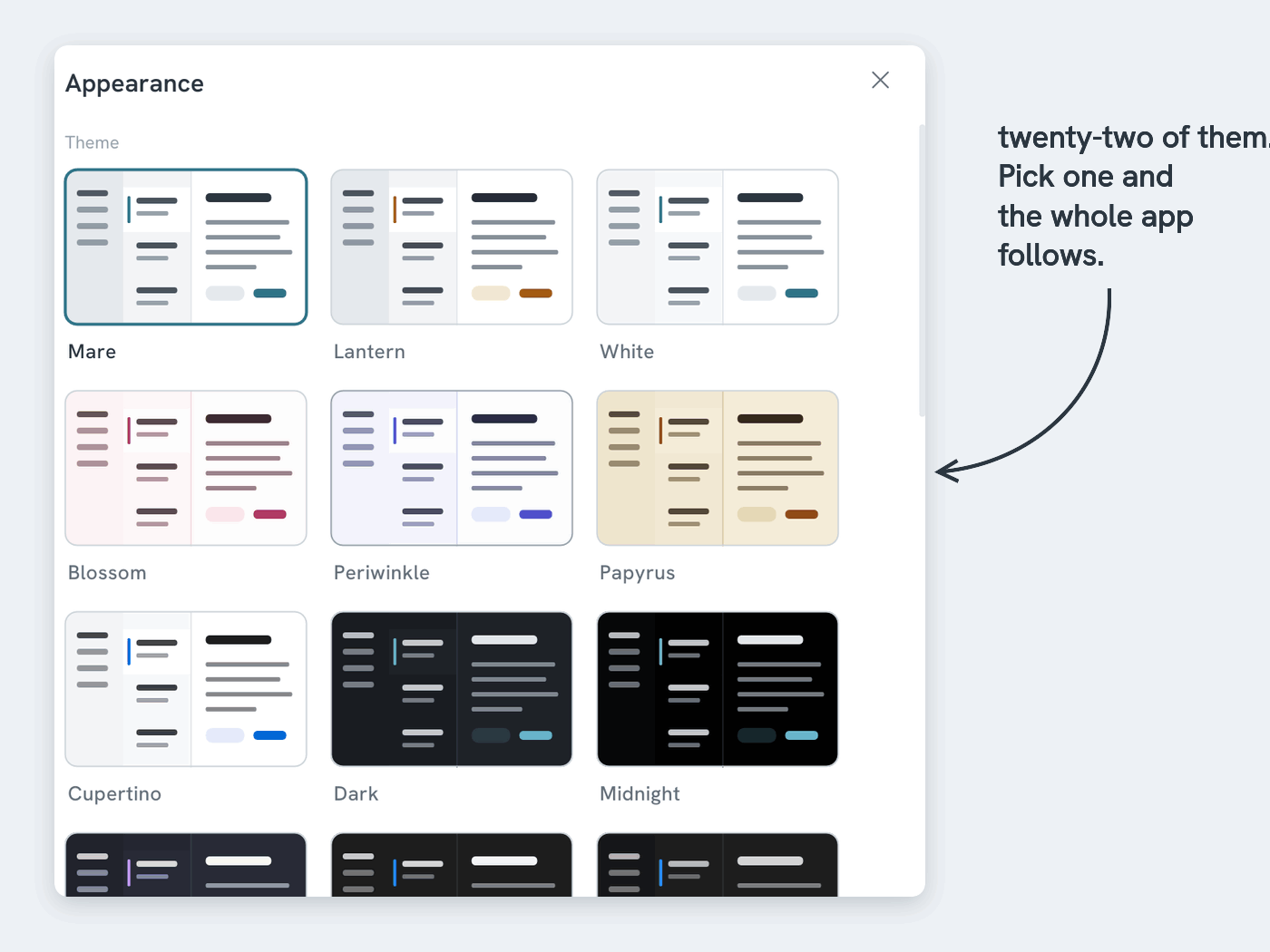The width and height of the screenshot is (1270, 952).
Task: Click the Dark label text
Action: pyautogui.click(x=356, y=794)
